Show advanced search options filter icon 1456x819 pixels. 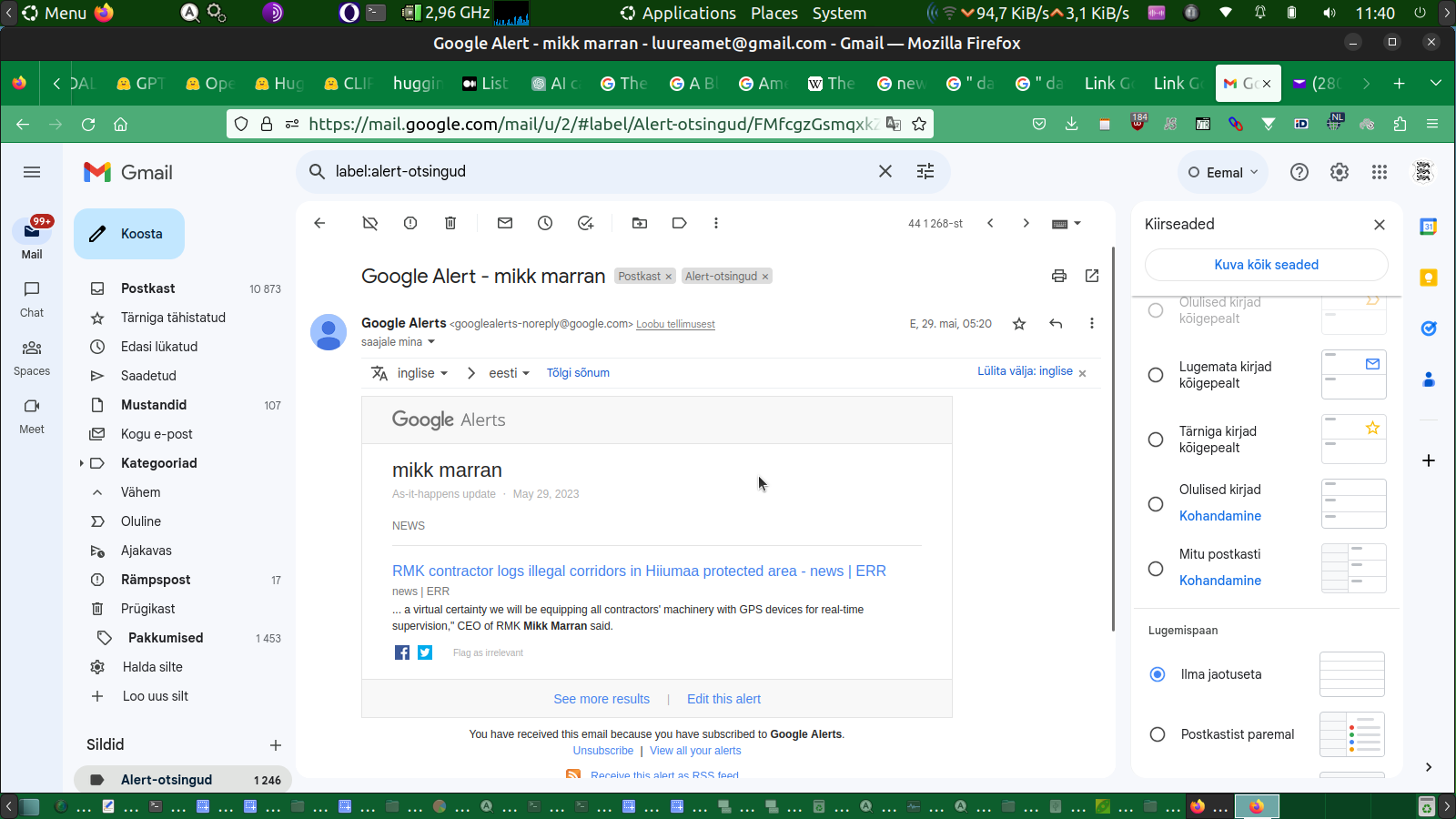[925, 171]
